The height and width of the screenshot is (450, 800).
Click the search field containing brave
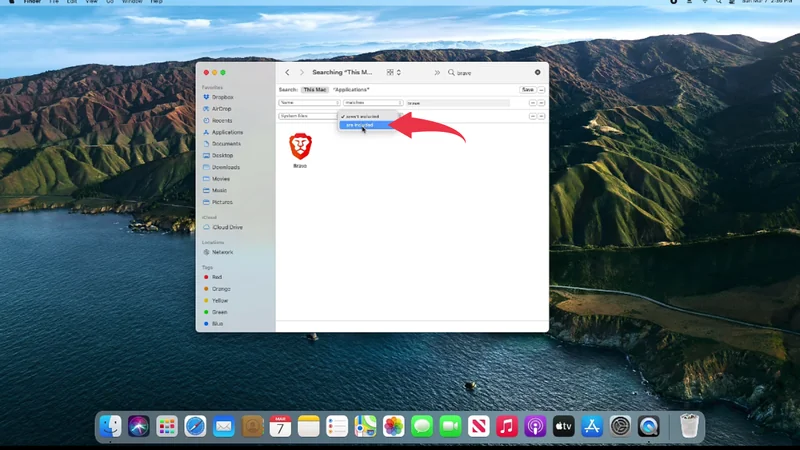point(490,73)
